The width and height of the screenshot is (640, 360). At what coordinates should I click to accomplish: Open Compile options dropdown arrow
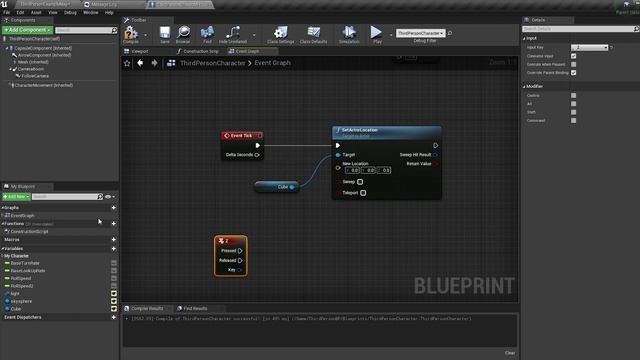145,35
